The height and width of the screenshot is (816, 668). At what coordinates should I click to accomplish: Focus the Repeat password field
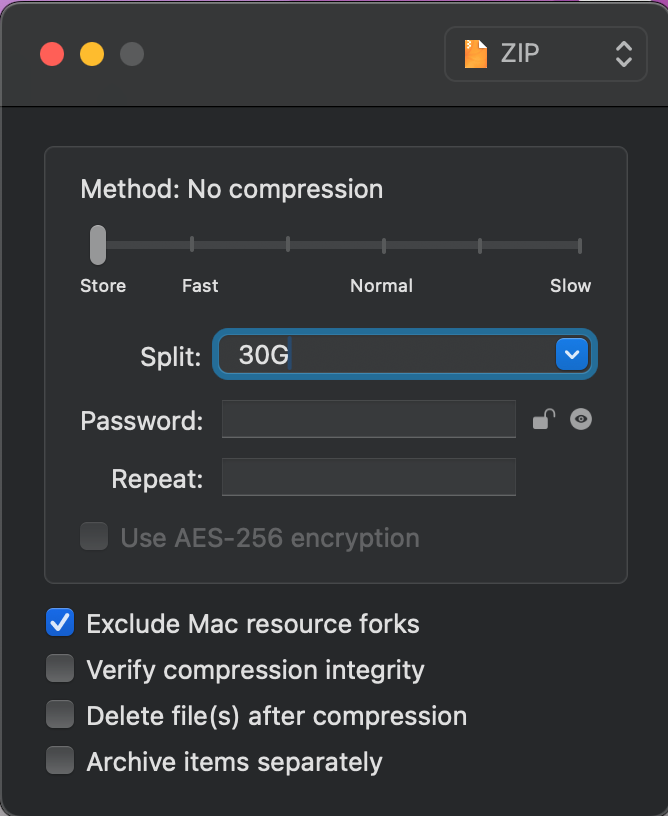(369, 477)
